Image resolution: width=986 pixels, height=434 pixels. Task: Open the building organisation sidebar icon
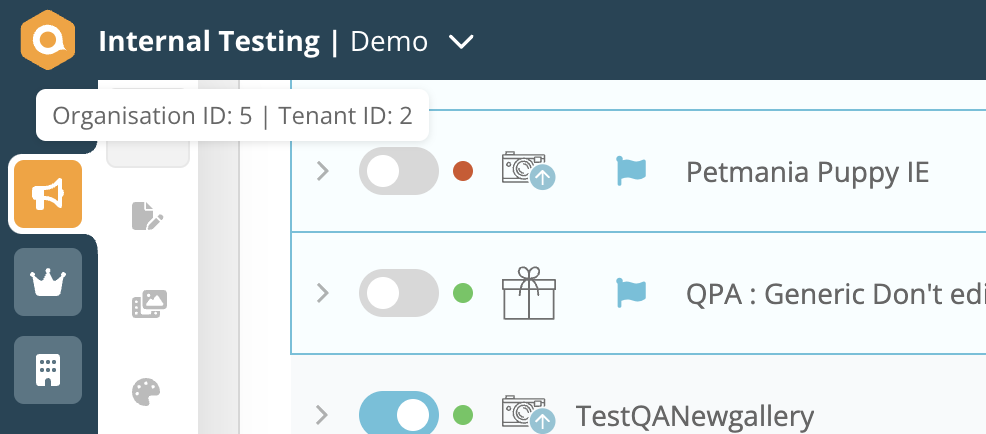click(x=48, y=369)
